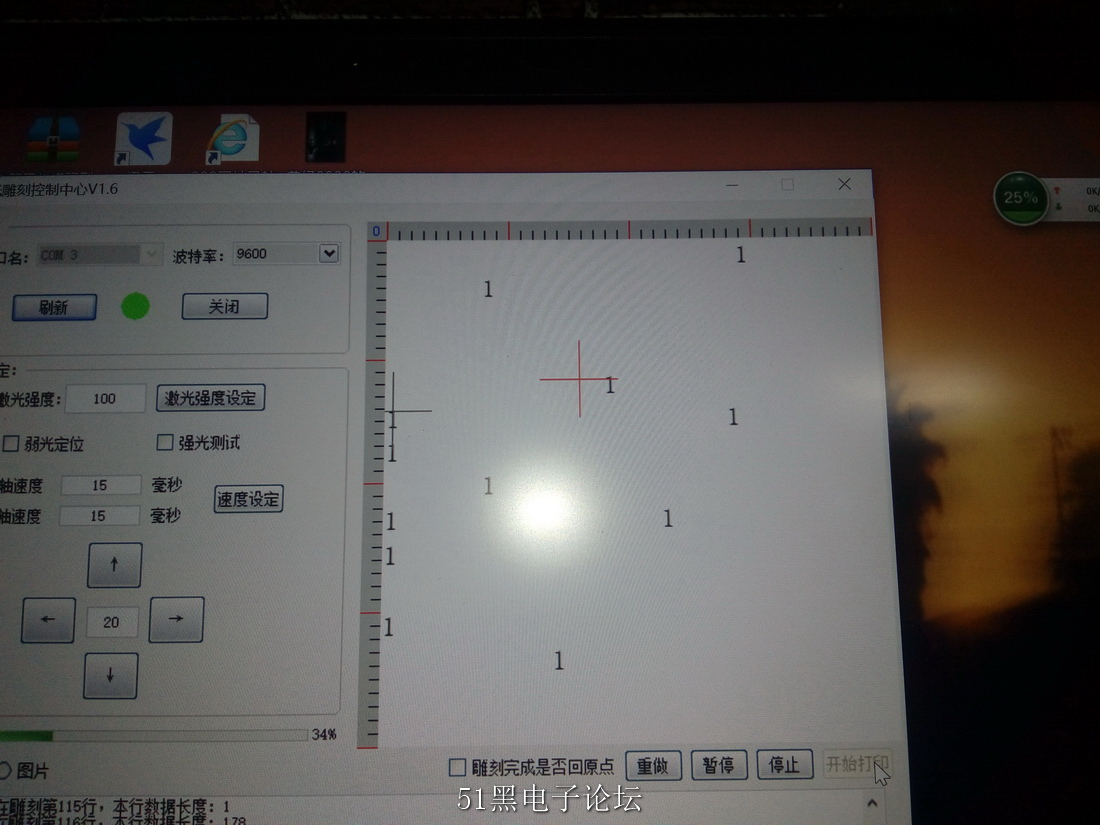1100x825 pixels.
Task: Click the up arrow jog button
Action: [114, 564]
